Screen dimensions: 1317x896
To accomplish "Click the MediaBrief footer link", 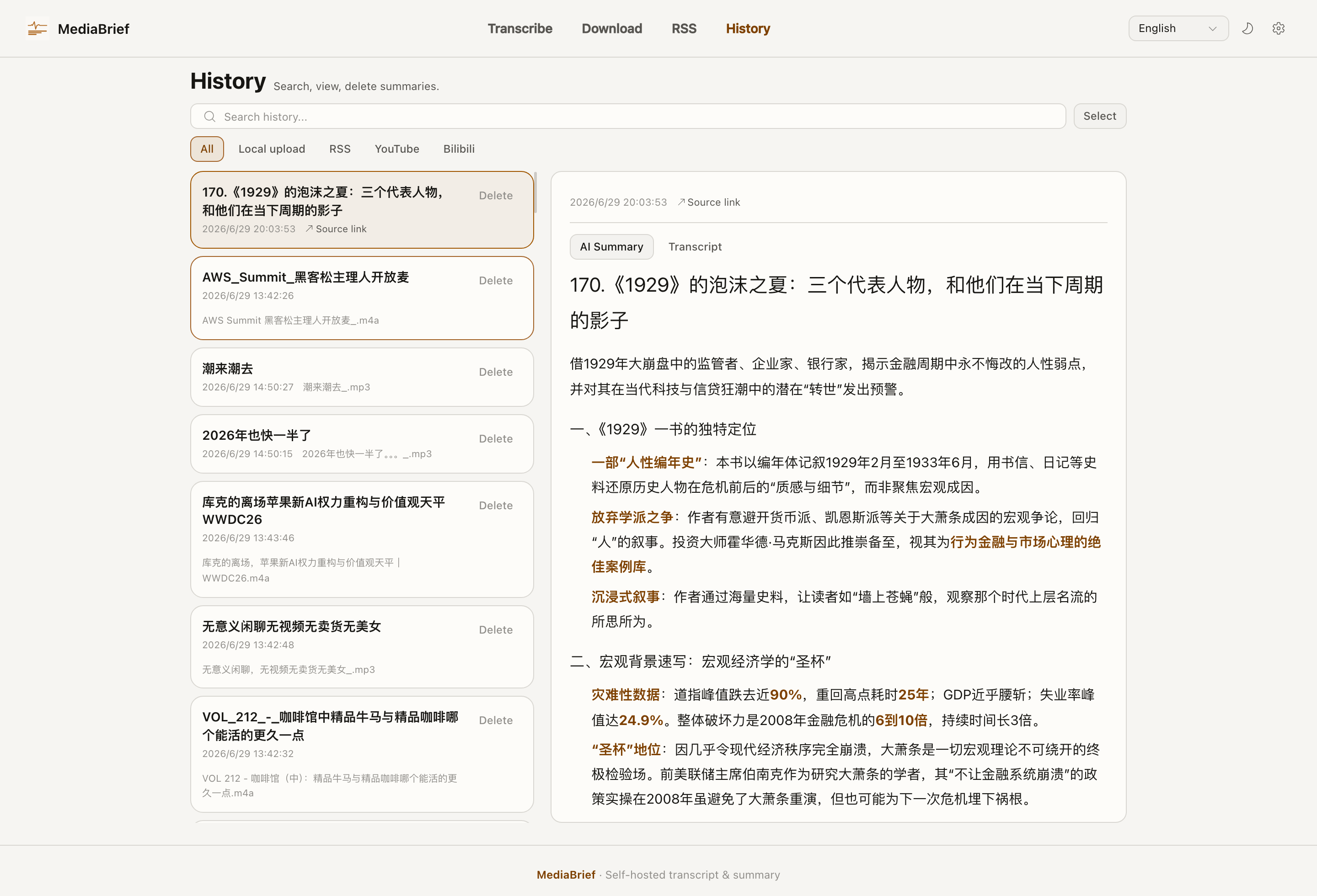I will click(566, 875).
